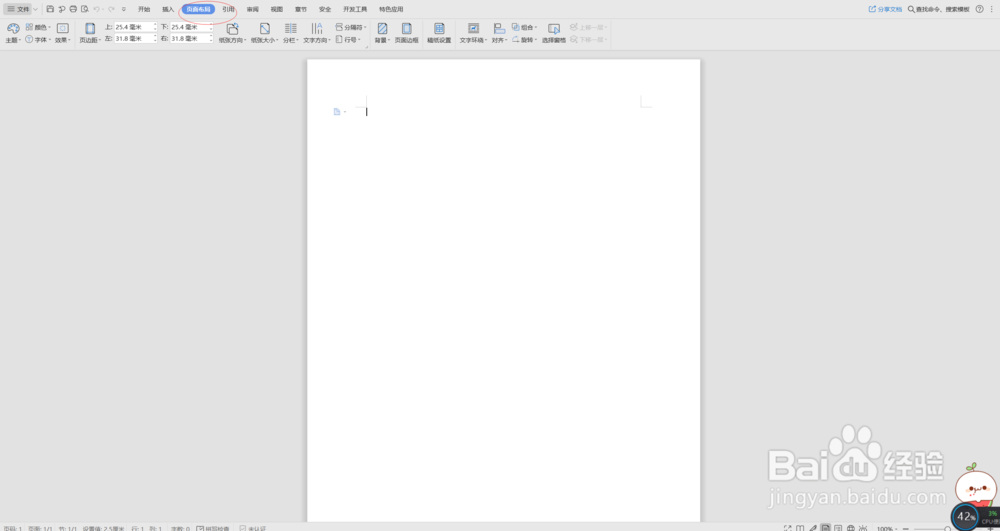
Task: Click the 上 top margin spinner arrows
Action: coord(155,27)
